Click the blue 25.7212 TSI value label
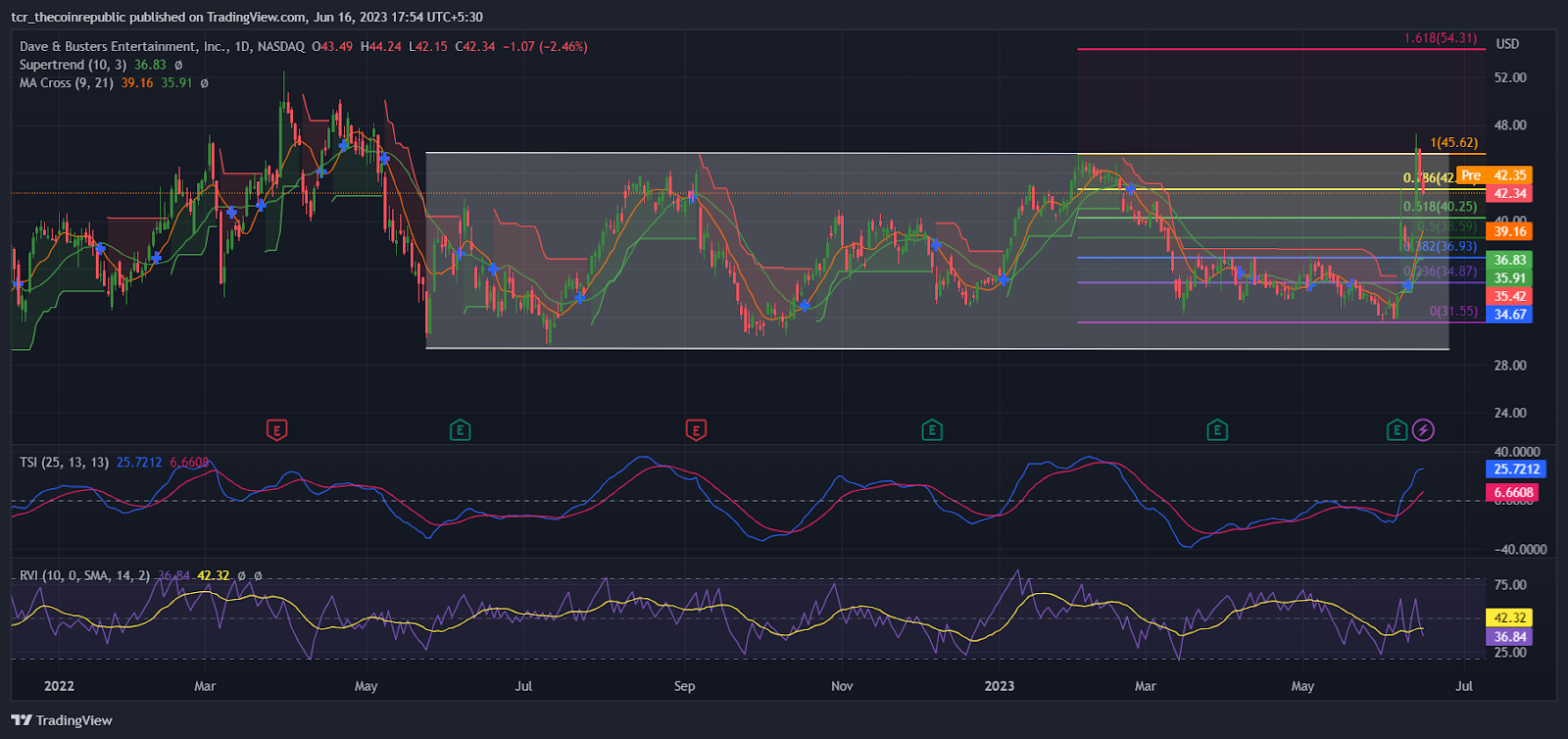 coord(1516,469)
